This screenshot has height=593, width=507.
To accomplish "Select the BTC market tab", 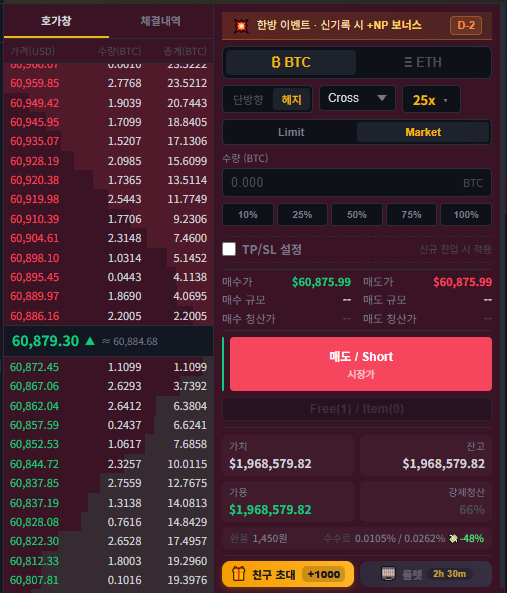I will click(x=291, y=62).
